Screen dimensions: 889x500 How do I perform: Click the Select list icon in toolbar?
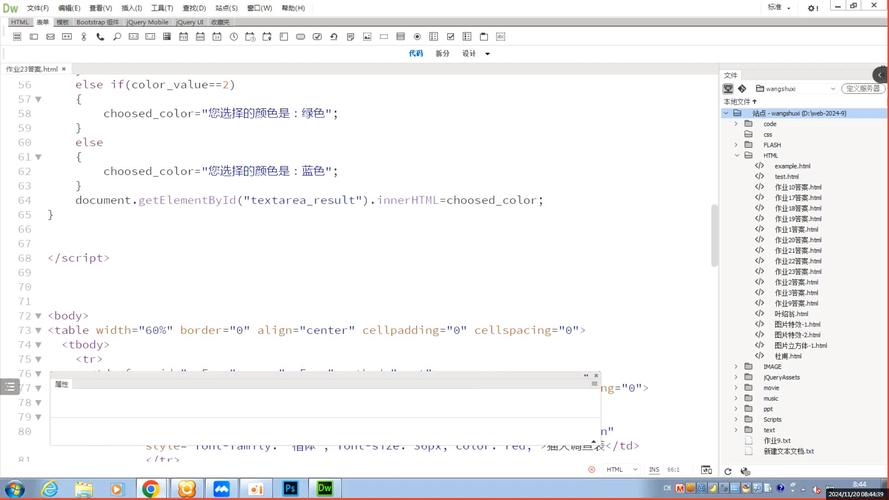(x=400, y=36)
